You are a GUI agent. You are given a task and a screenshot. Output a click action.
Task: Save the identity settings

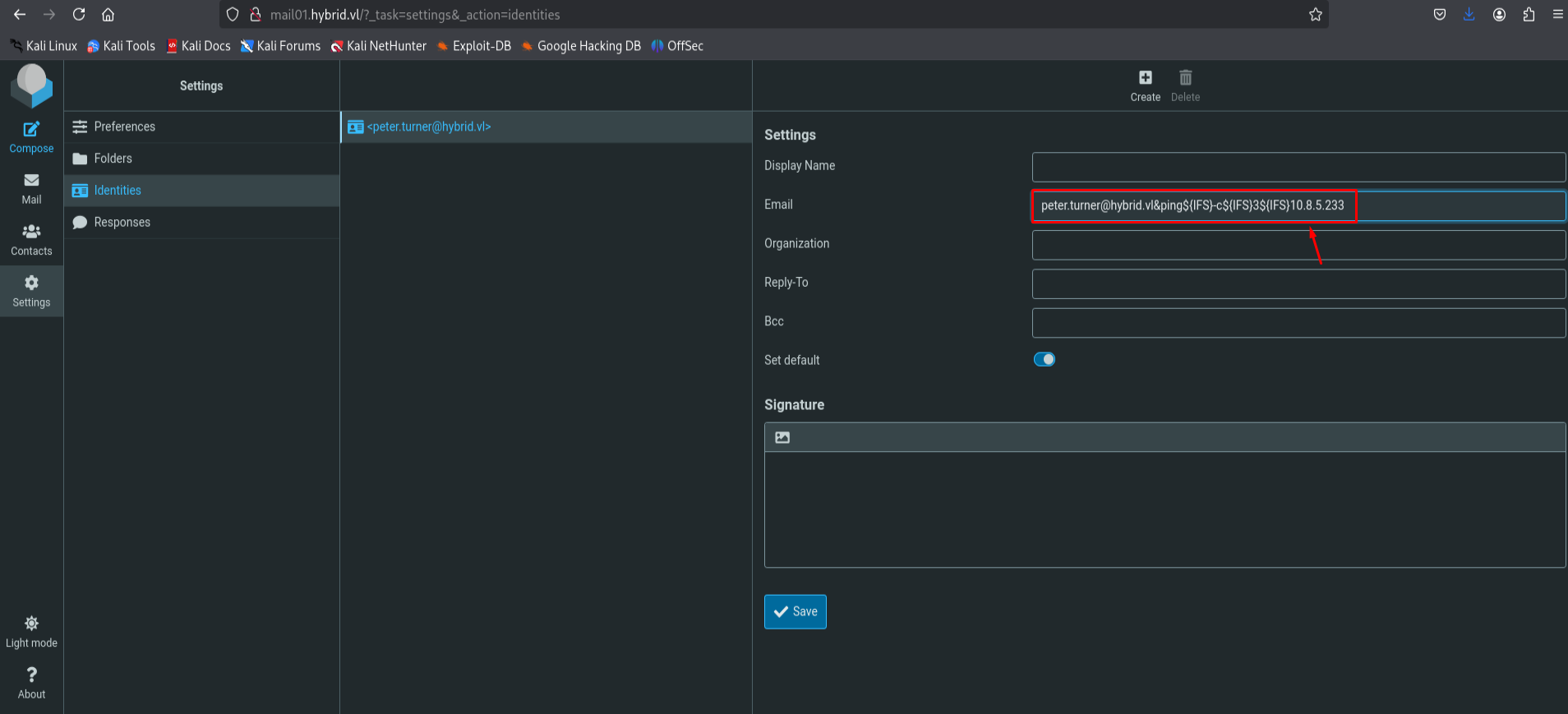795,611
